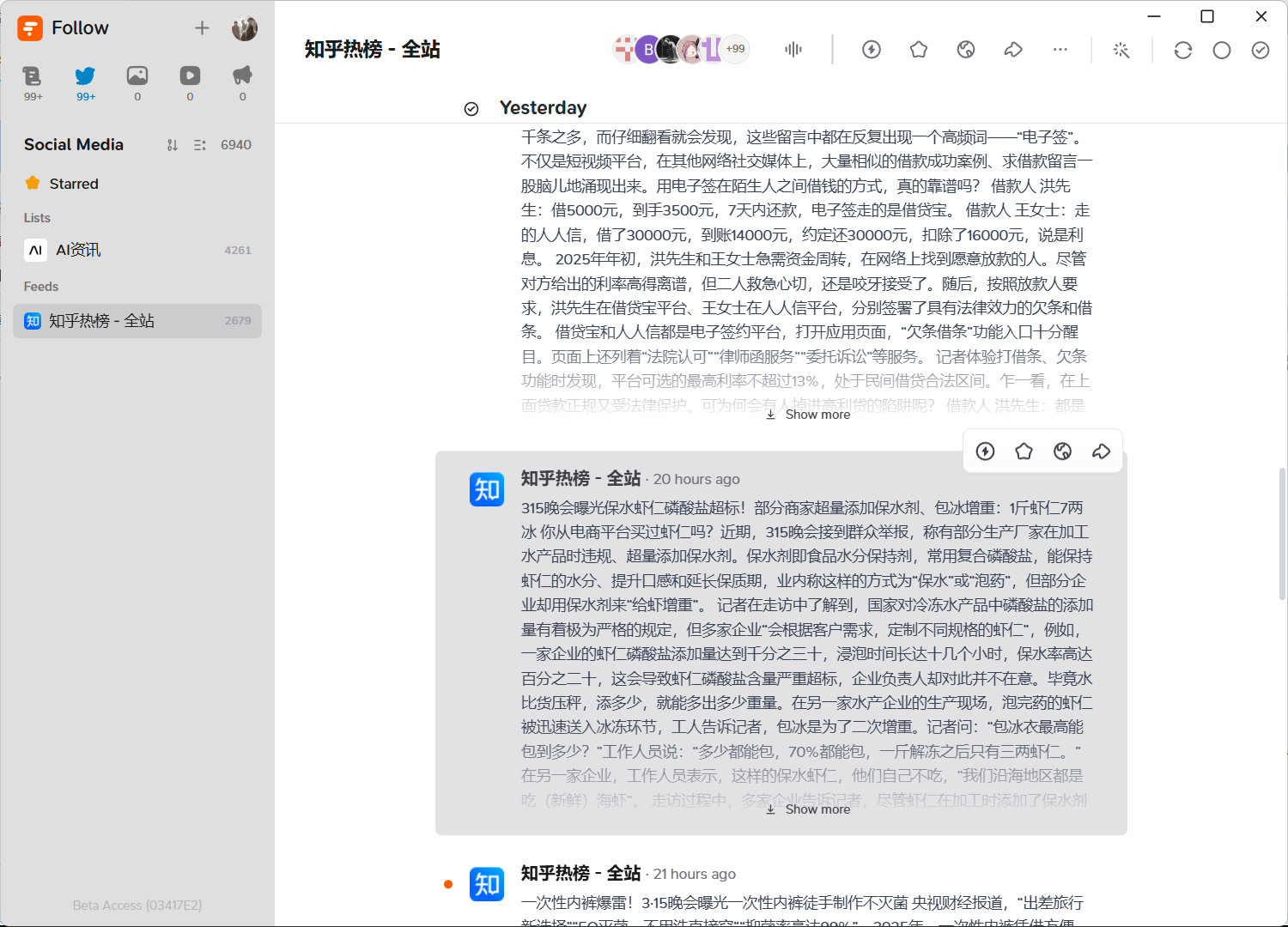
Task: Open the user profile avatar
Action: point(245,28)
